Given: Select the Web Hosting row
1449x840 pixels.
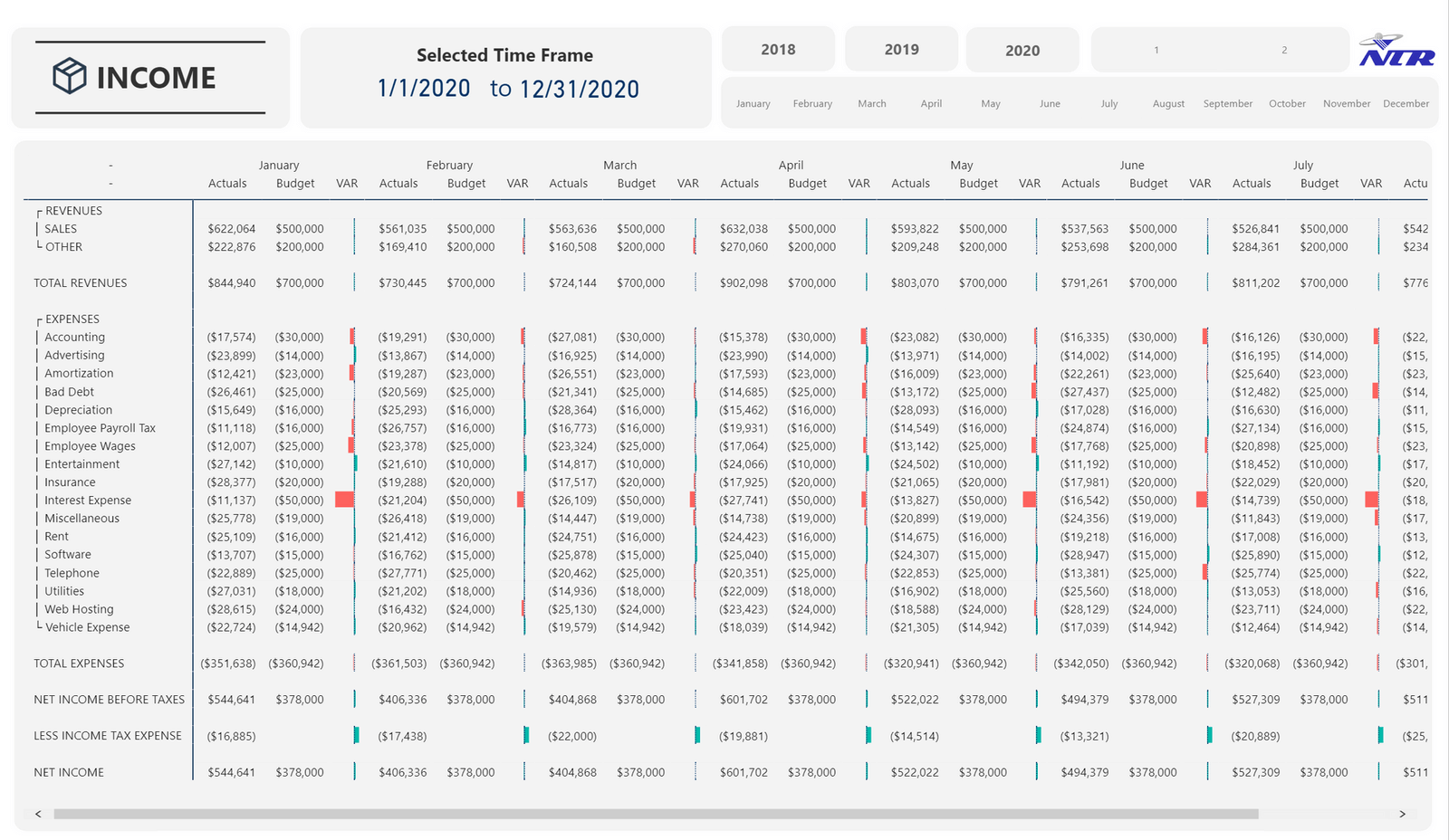Looking at the screenshot, I should (x=79, y=609).
